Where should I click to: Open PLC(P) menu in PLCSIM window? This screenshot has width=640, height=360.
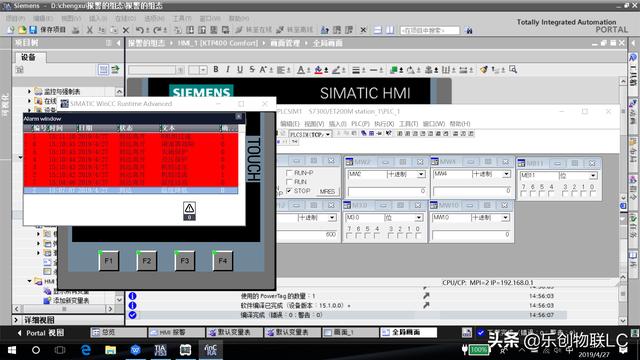point(360,124)
